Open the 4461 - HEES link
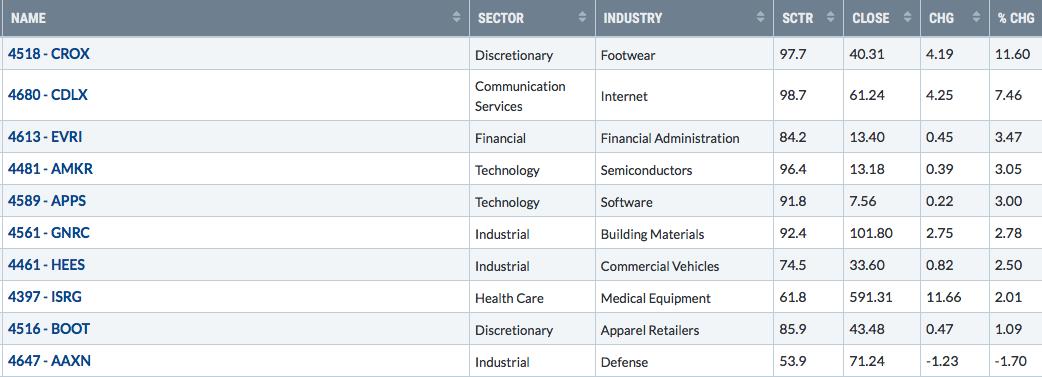Screen dimensions: 1042x377 (x=47, y=265)
